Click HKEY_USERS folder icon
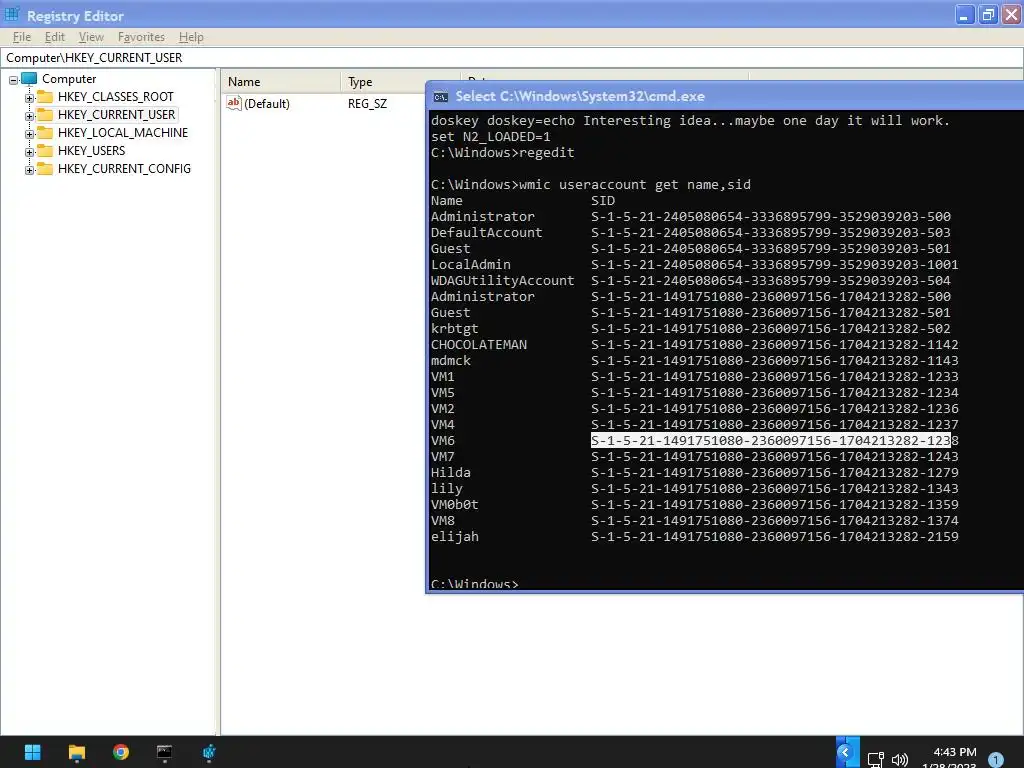This screenshot has height=768, width=1024. (45, 151)
